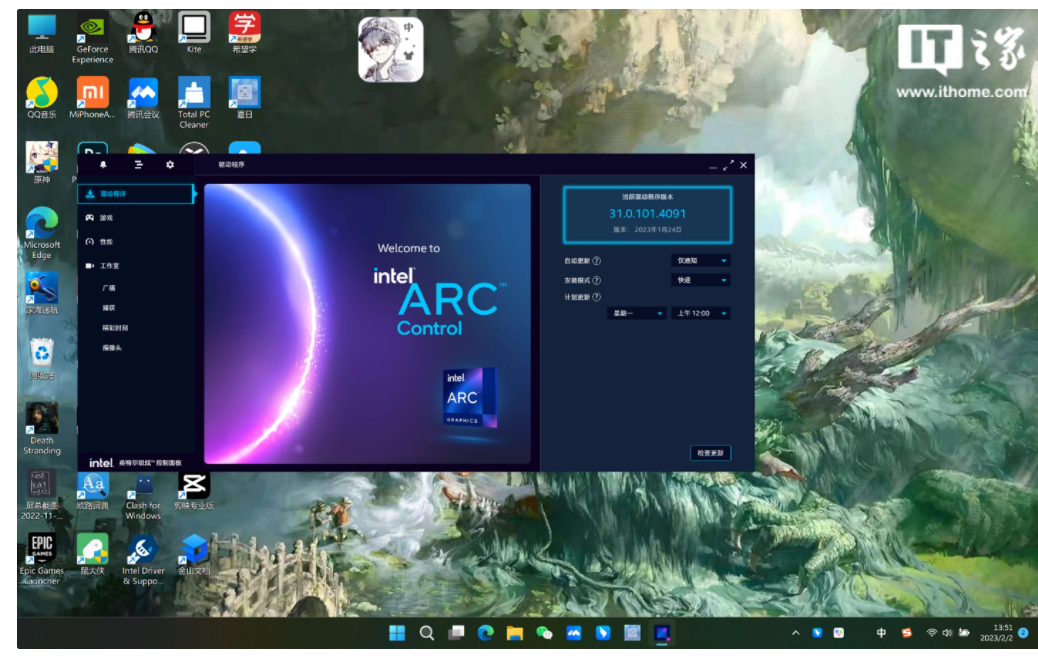Open Kite desktop icon
Screen dimensions: 1038x661
(x=194, y=34)
